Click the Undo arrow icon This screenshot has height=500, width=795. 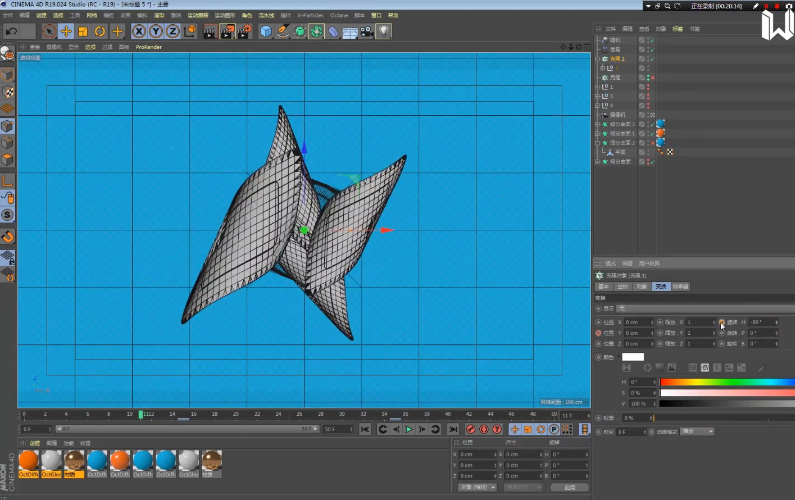pos(12,31)
